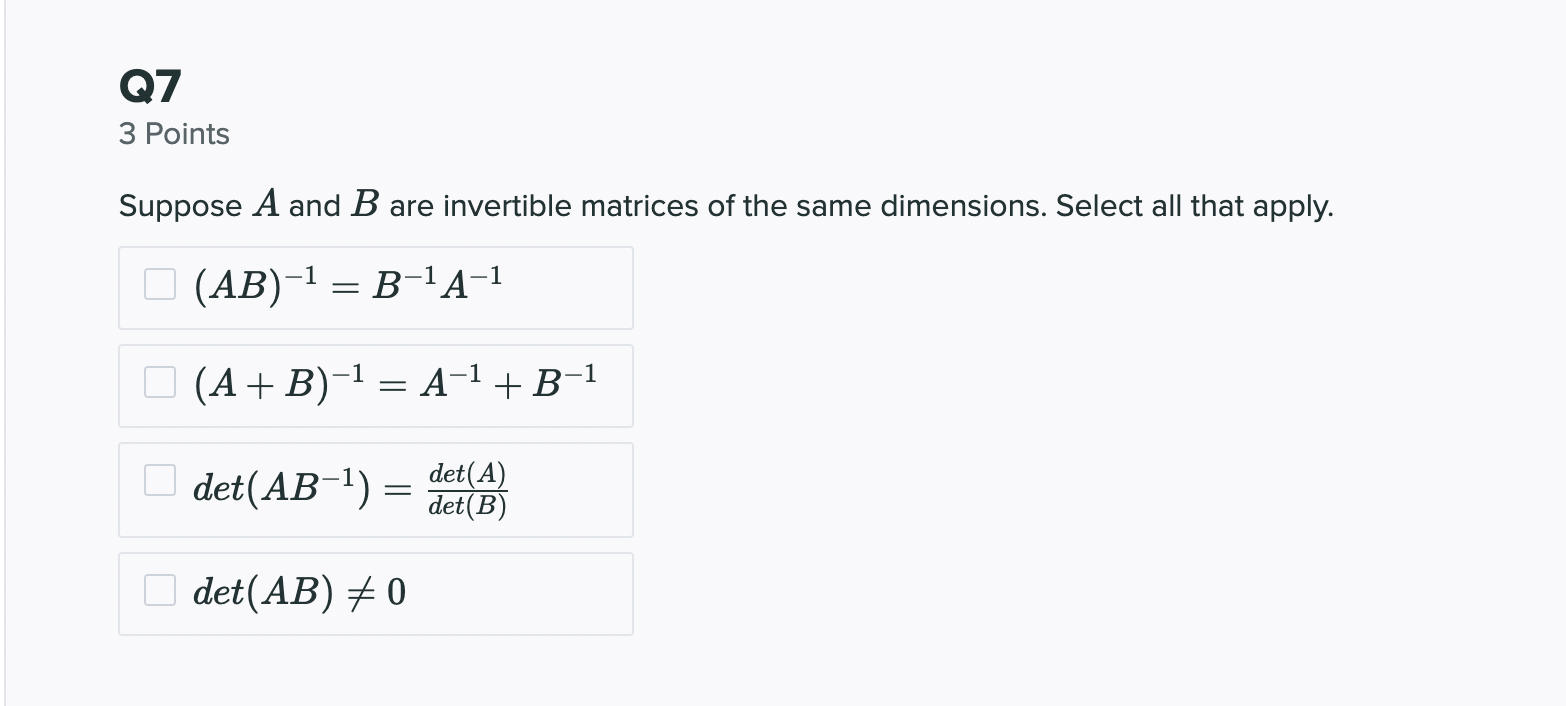This screenshot has height=706, width=1566.
Task: Tick the (A+B)⁻¹ = A⁻¹+B⁻¹ checkbox
Action: (160, 382)
